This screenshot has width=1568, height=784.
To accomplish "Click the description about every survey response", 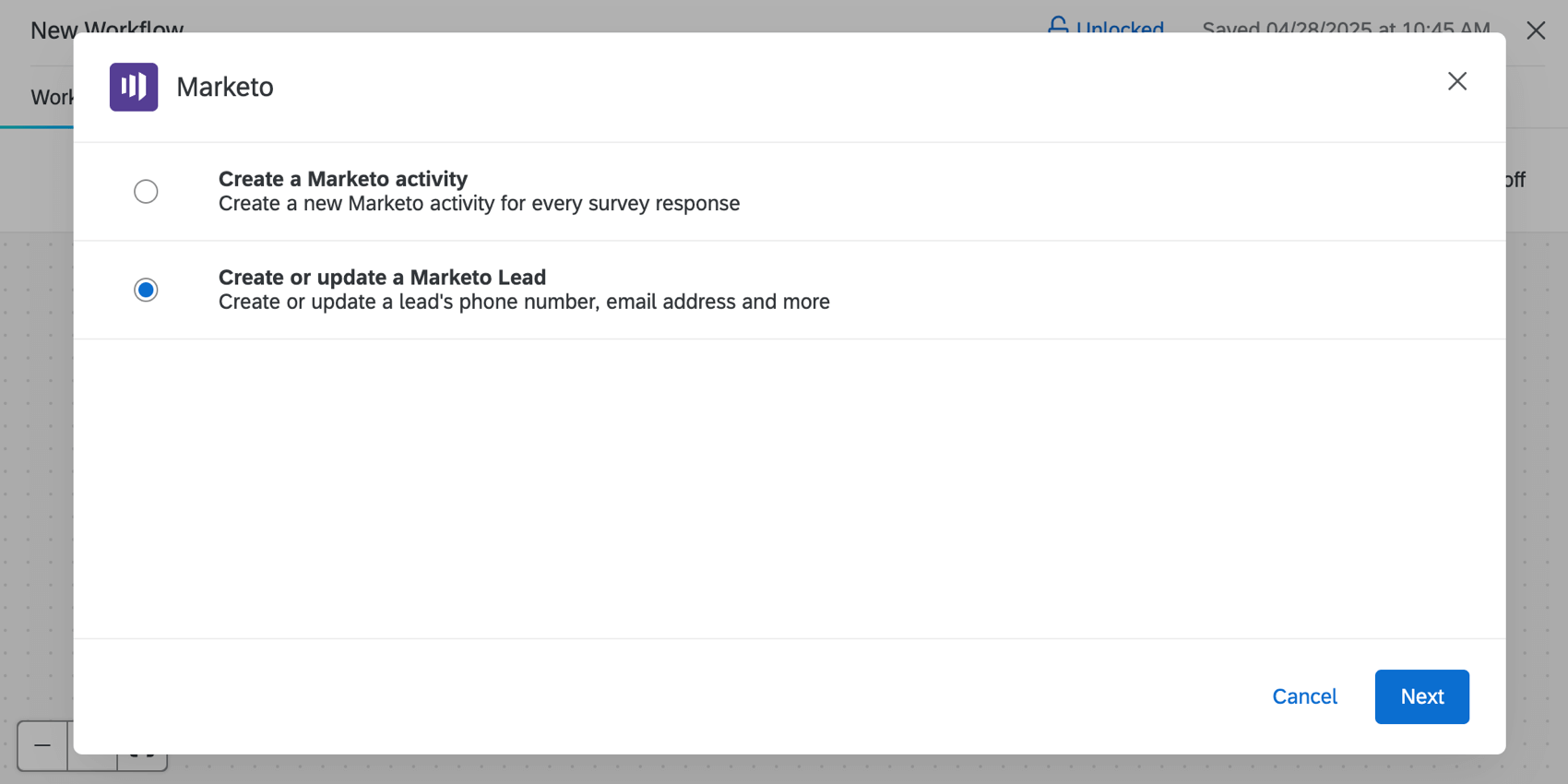I will click(x=479, y=203).
